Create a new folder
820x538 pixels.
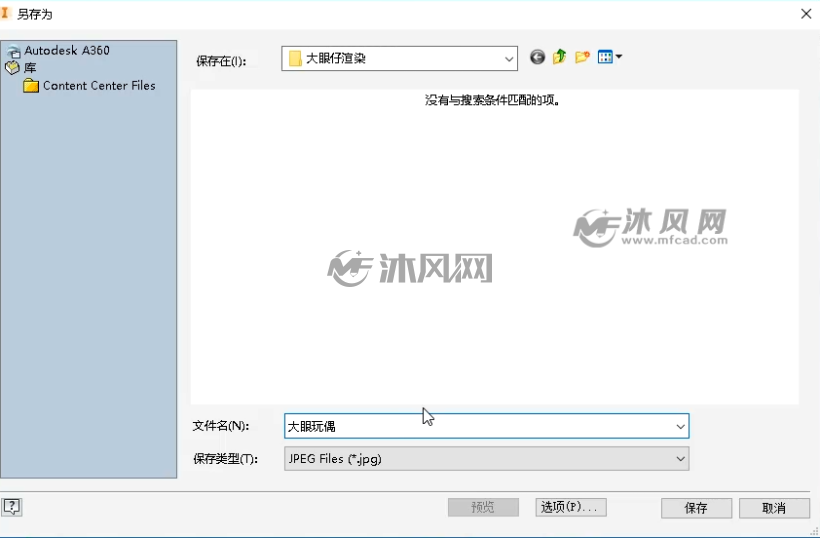[582, 56]
